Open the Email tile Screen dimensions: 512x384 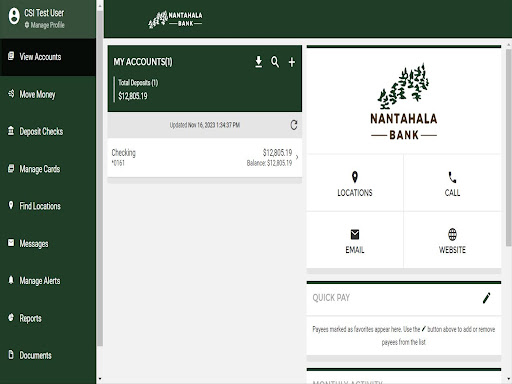(355, 240)
